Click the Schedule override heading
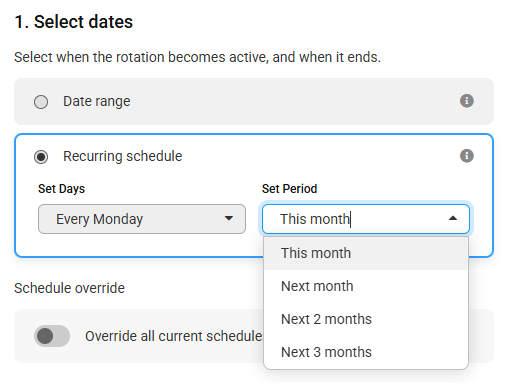516x383 pixels. click(69, 288)
